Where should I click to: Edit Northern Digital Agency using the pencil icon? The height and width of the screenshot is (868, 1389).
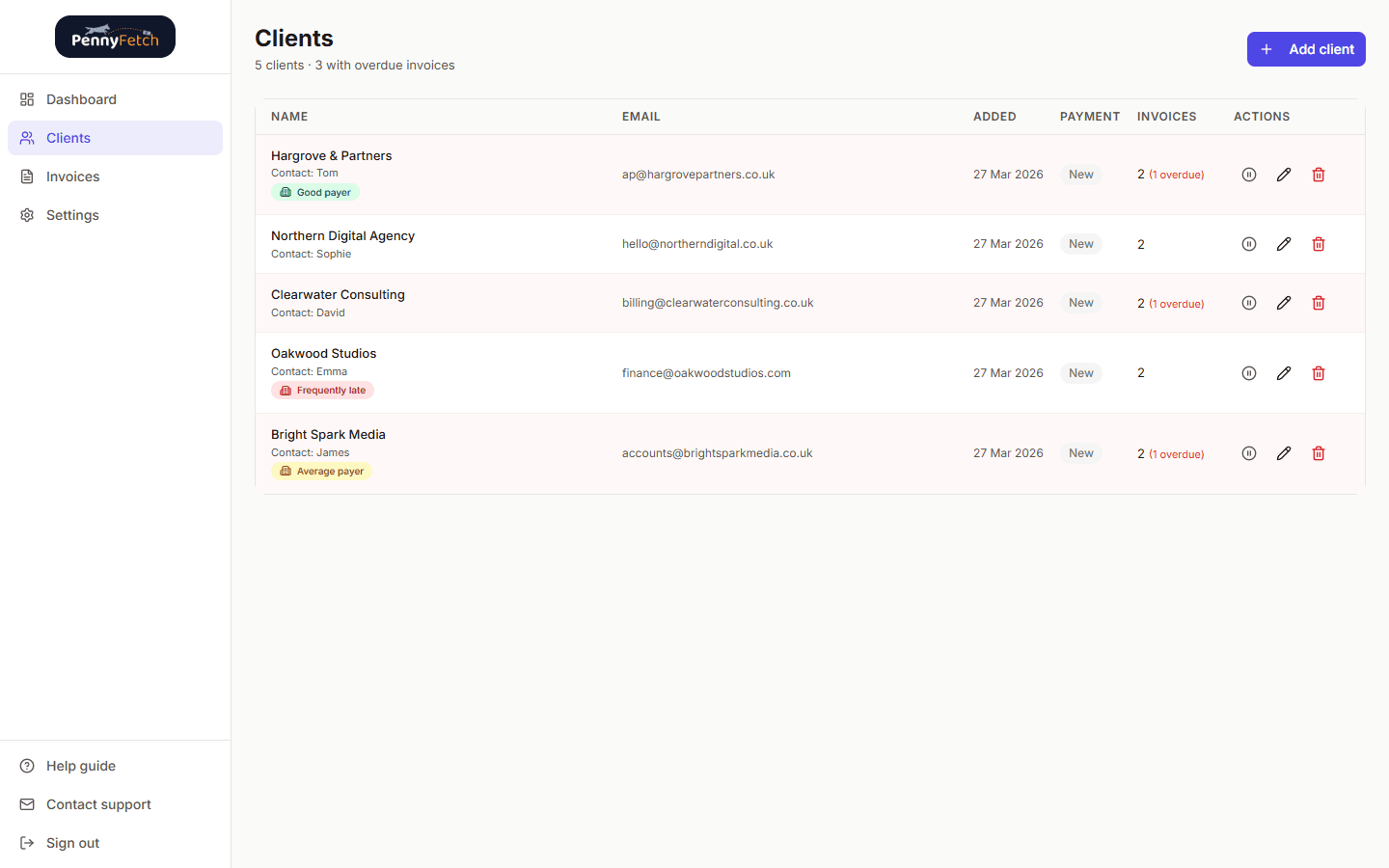coord(1283,243)
